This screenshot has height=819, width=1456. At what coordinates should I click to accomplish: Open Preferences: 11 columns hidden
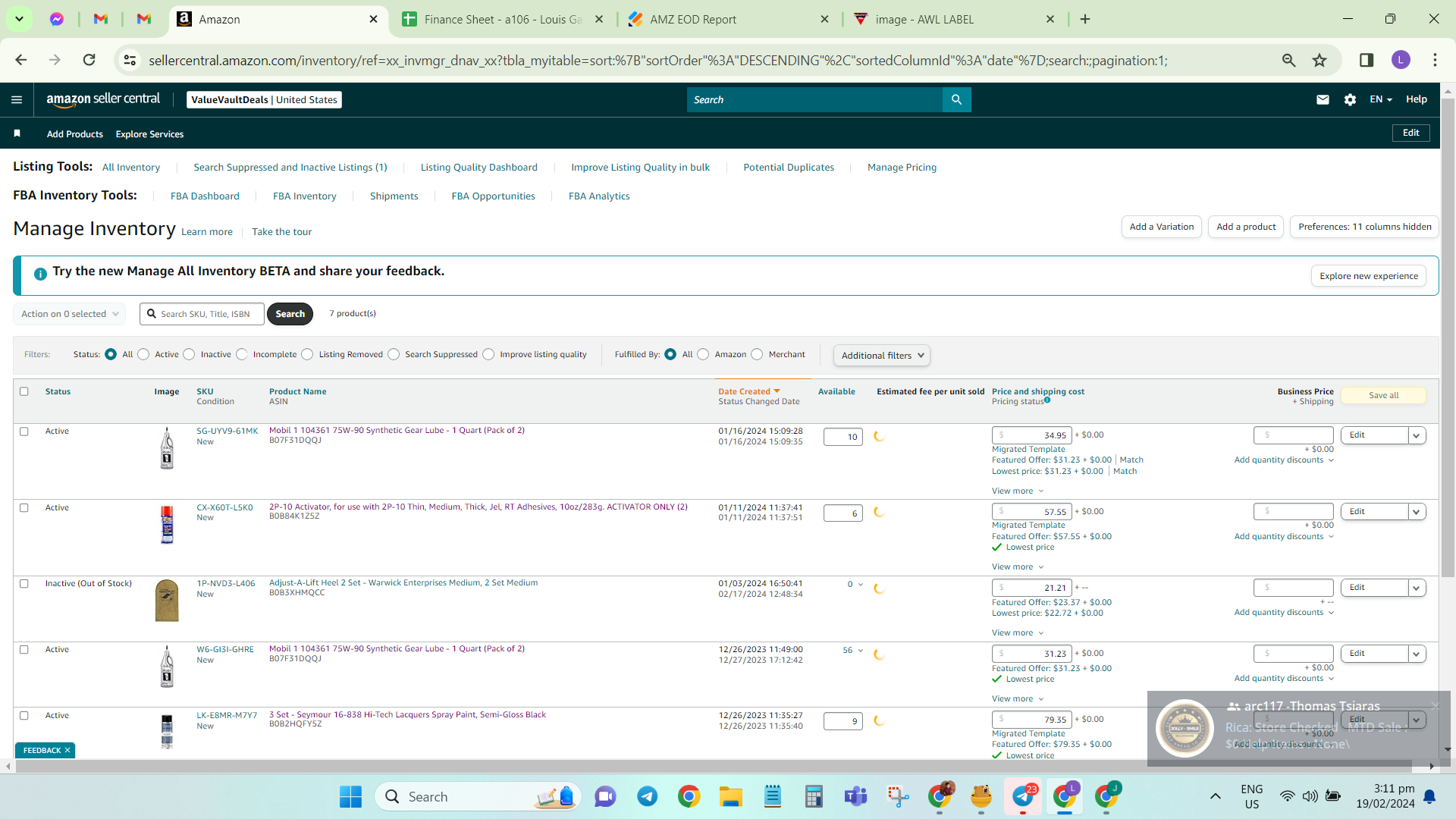1364,227
